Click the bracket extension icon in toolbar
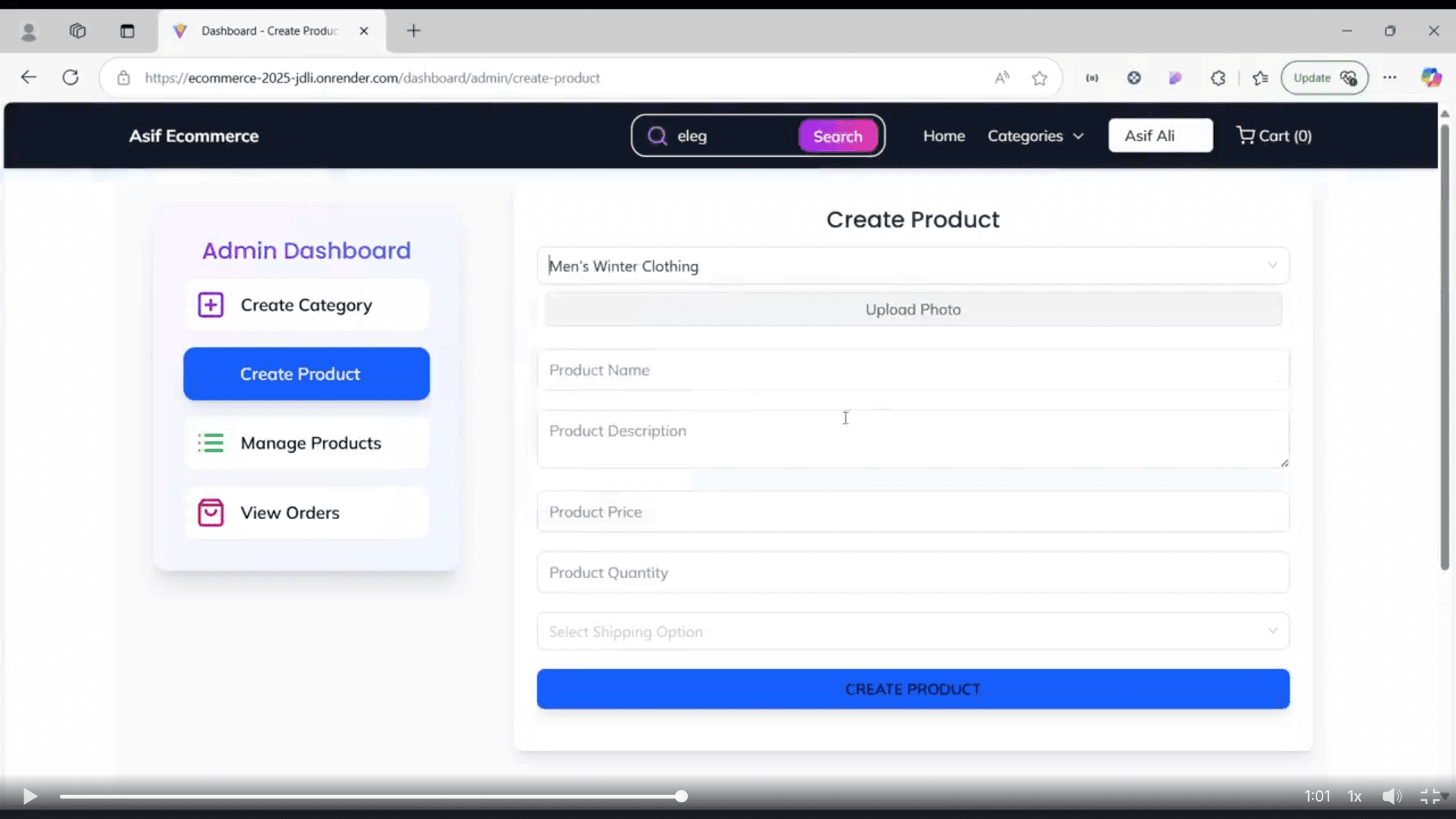1456x819 pixels. click(x=1092, y=78)
